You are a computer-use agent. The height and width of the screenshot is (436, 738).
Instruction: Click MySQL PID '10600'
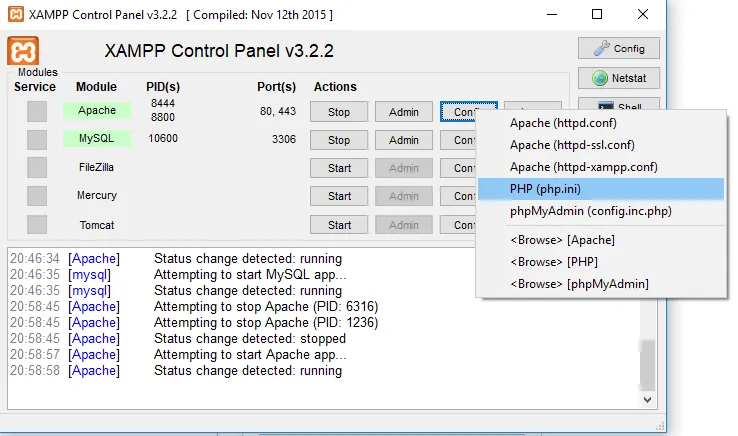[163, 138]
